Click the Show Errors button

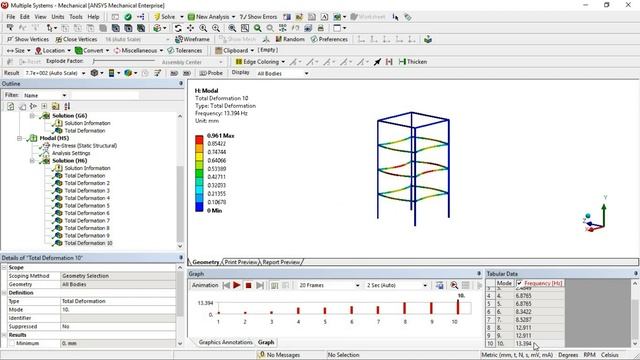(x=258, y=17)
